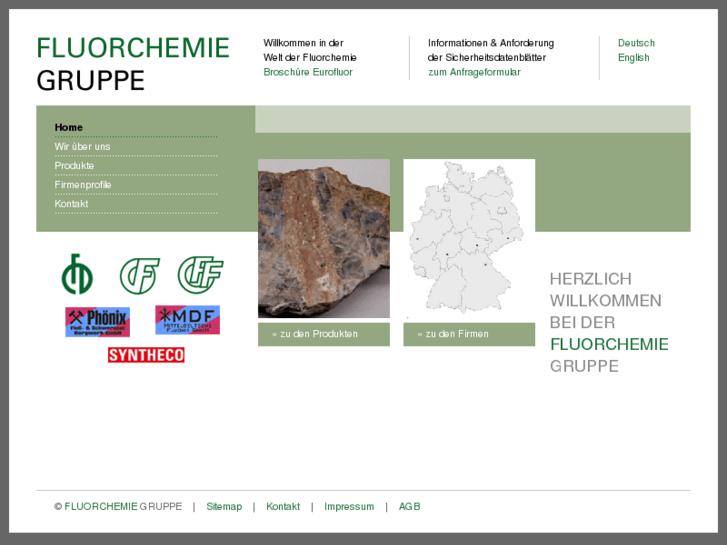Click the MDF company logo
727x545 pixels.
(187, 320)
